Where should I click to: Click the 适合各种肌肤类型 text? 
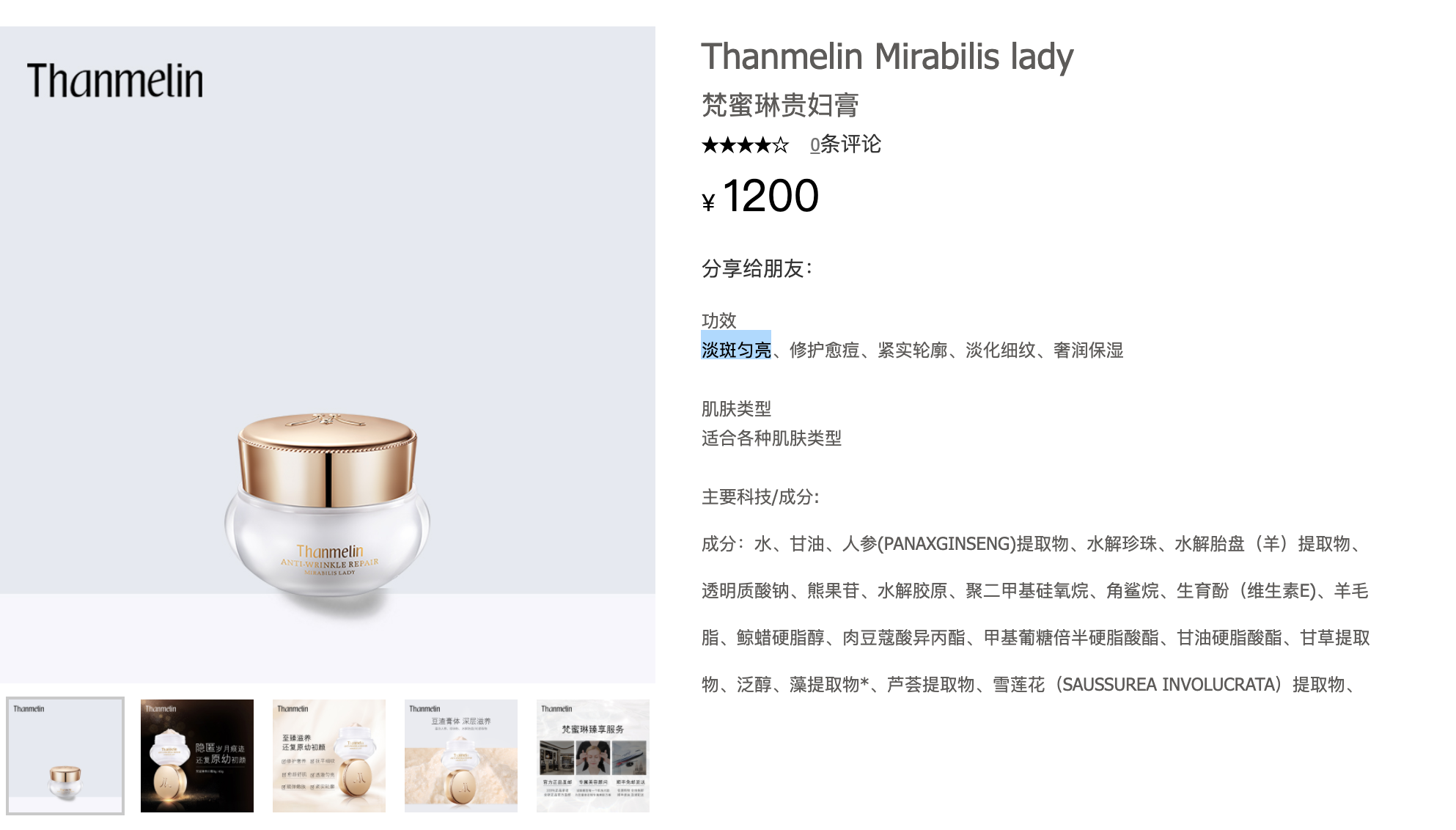click(x=771, y=438)
